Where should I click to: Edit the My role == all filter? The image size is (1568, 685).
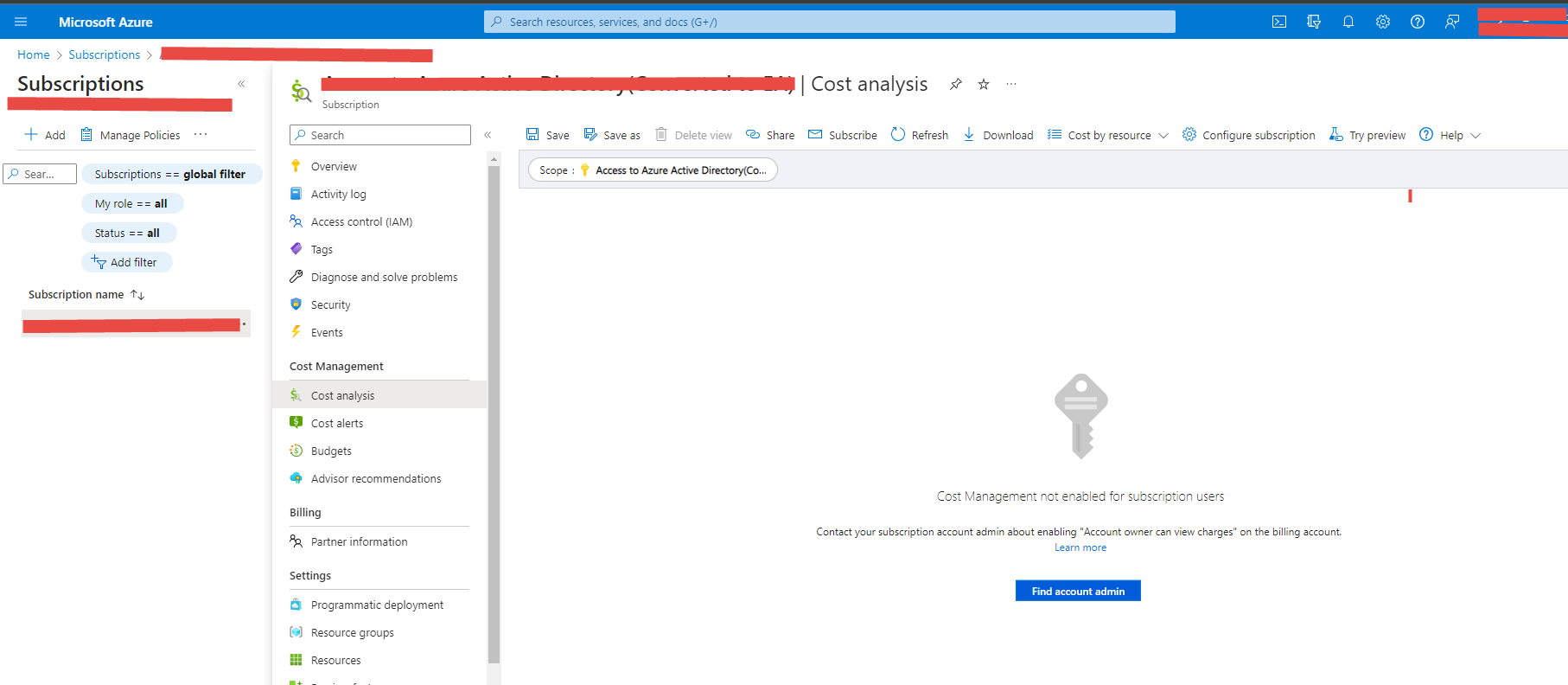[131, 203]
